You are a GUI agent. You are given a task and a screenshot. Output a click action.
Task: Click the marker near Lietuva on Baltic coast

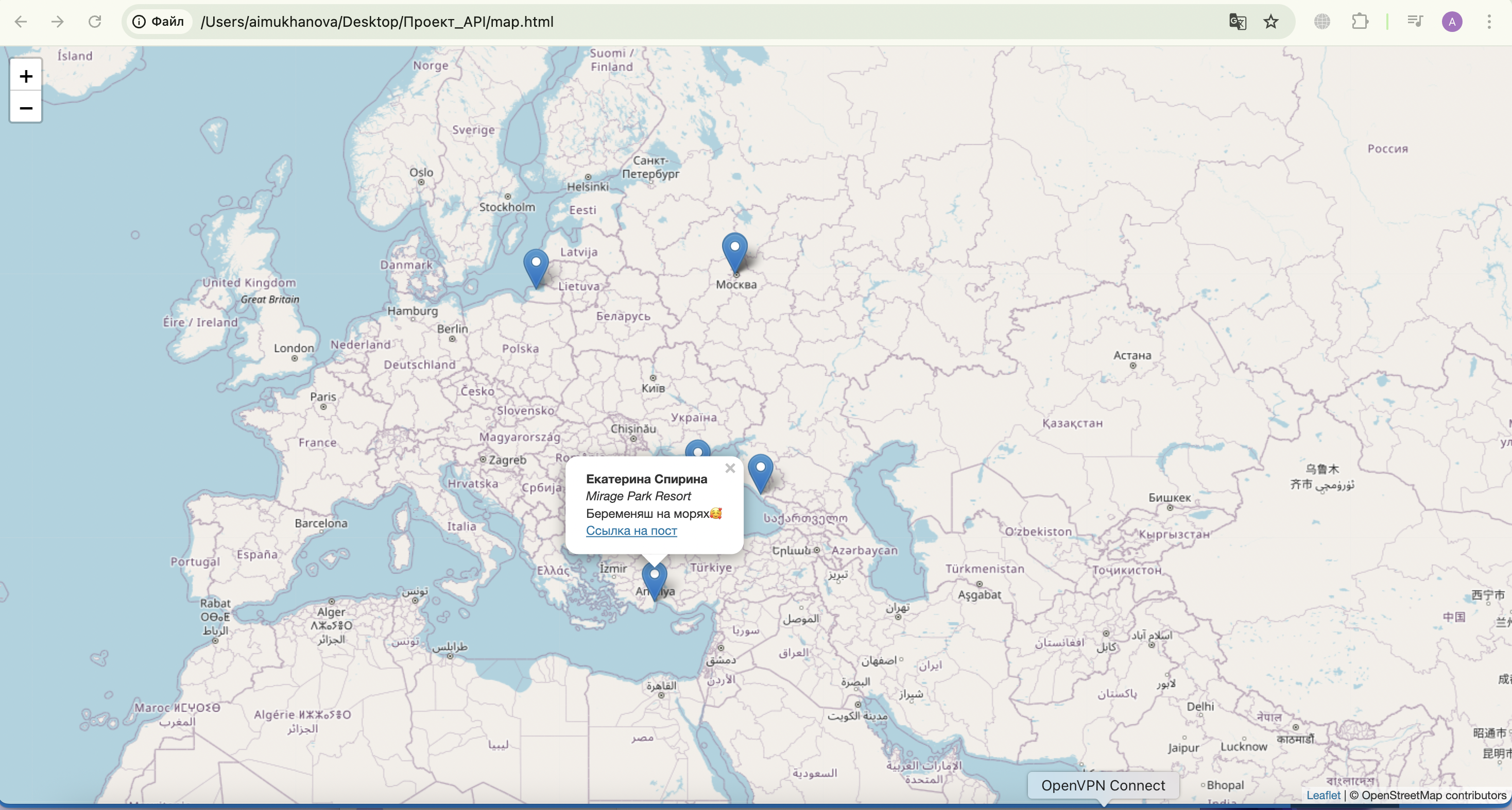coord(535,267)
